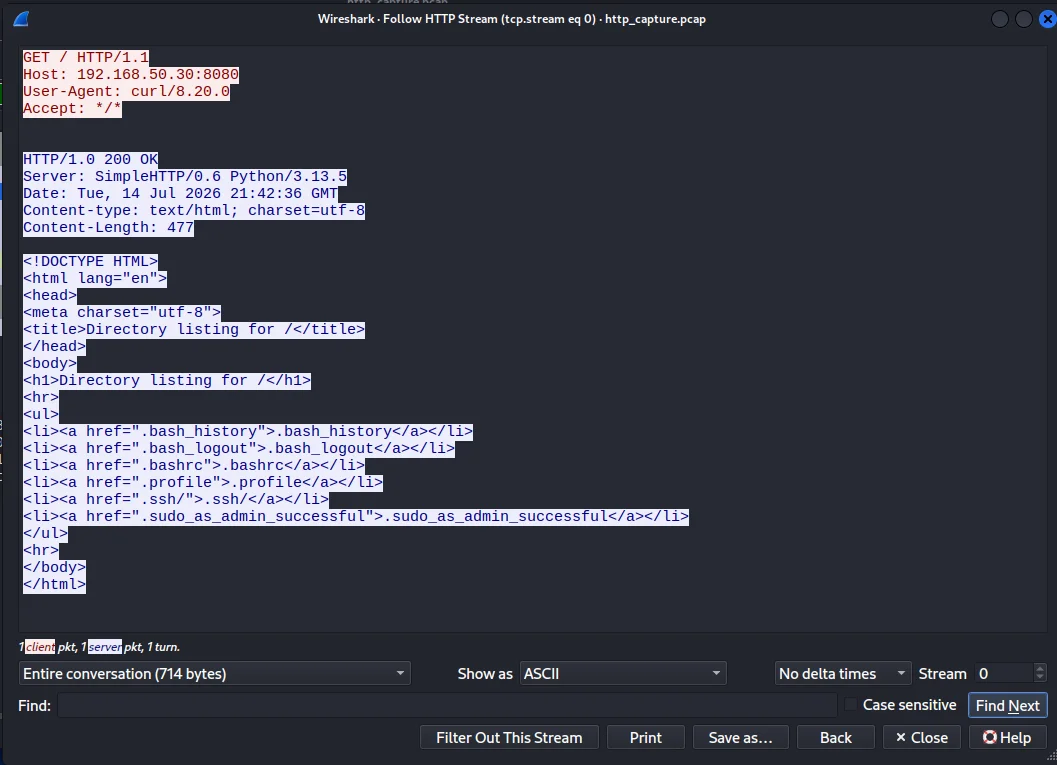Increment the Stream number stepper
The height and width of the screenshot is (765, 1057).
(1039, 668)
